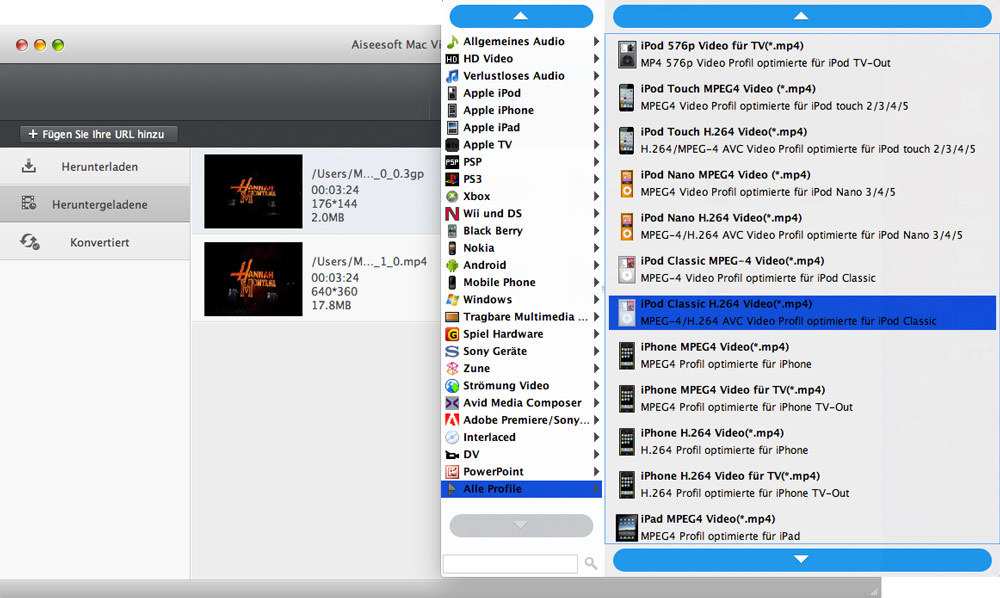Image resolution: width=1000 pixels, height=598 pixels.
Task: Choose iPhone MPEG4 Video für TV profile
Action: [802, 398]
